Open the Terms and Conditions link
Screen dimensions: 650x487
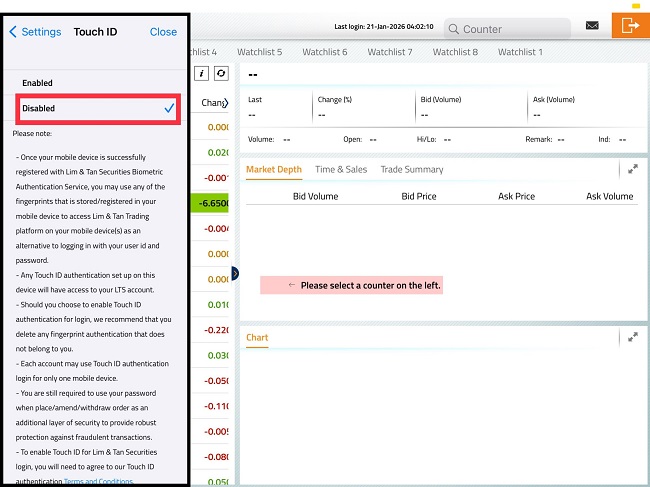[x=98, y=482]
